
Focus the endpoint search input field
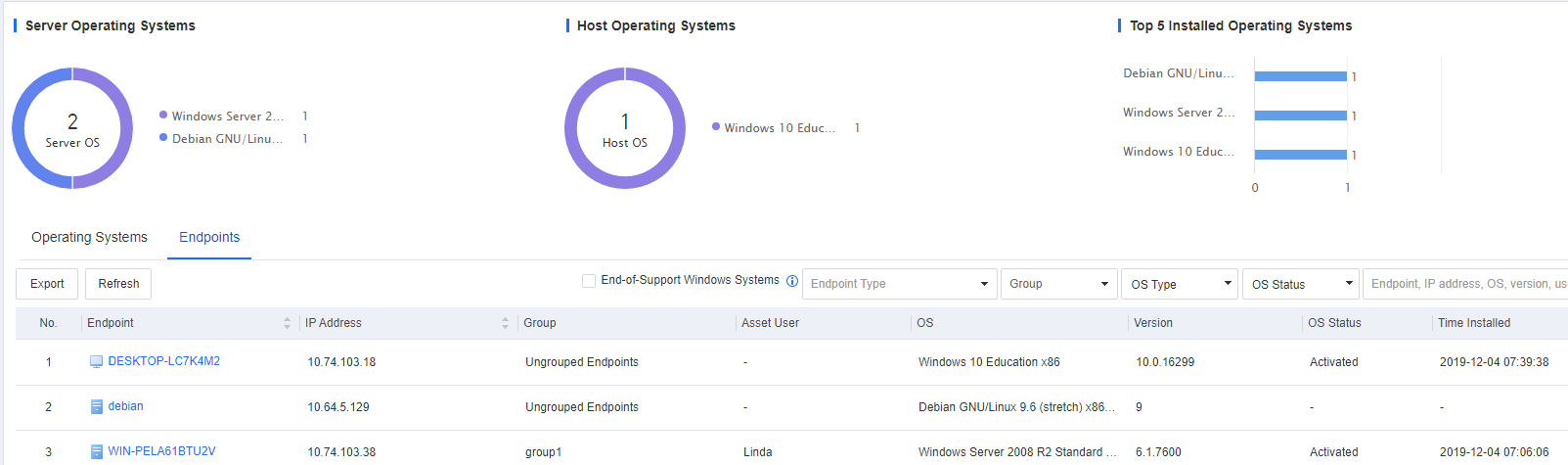1465,284
